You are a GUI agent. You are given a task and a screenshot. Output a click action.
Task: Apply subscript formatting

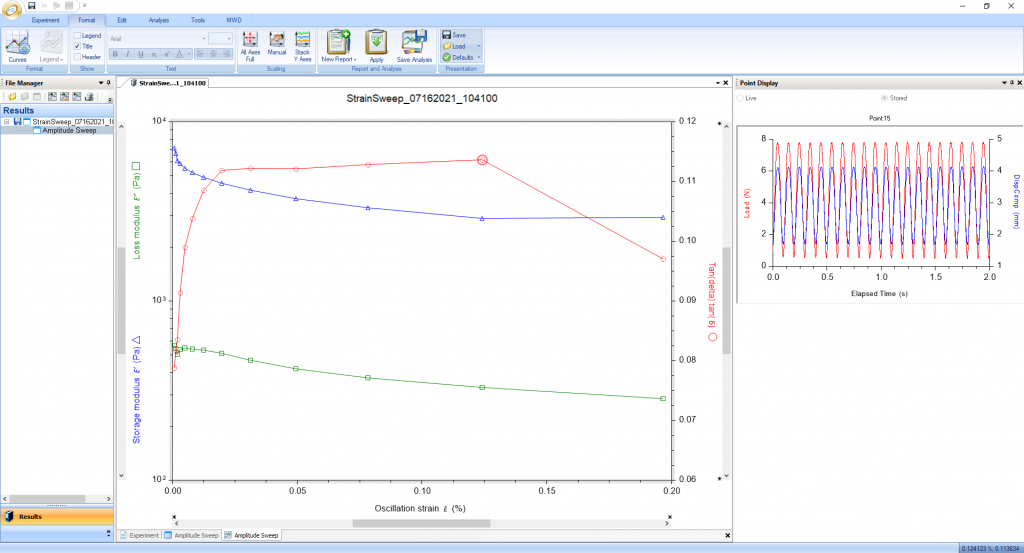pos(153,54)
